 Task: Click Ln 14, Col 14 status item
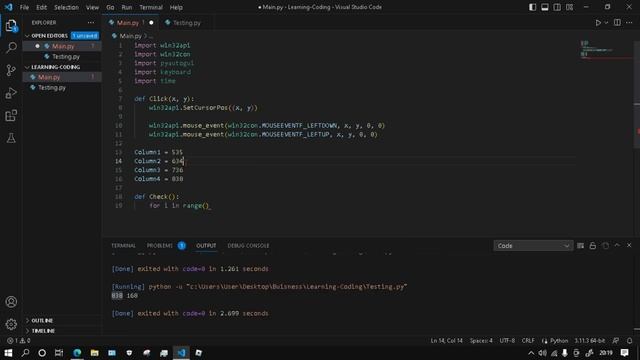(x=447, y=341)
